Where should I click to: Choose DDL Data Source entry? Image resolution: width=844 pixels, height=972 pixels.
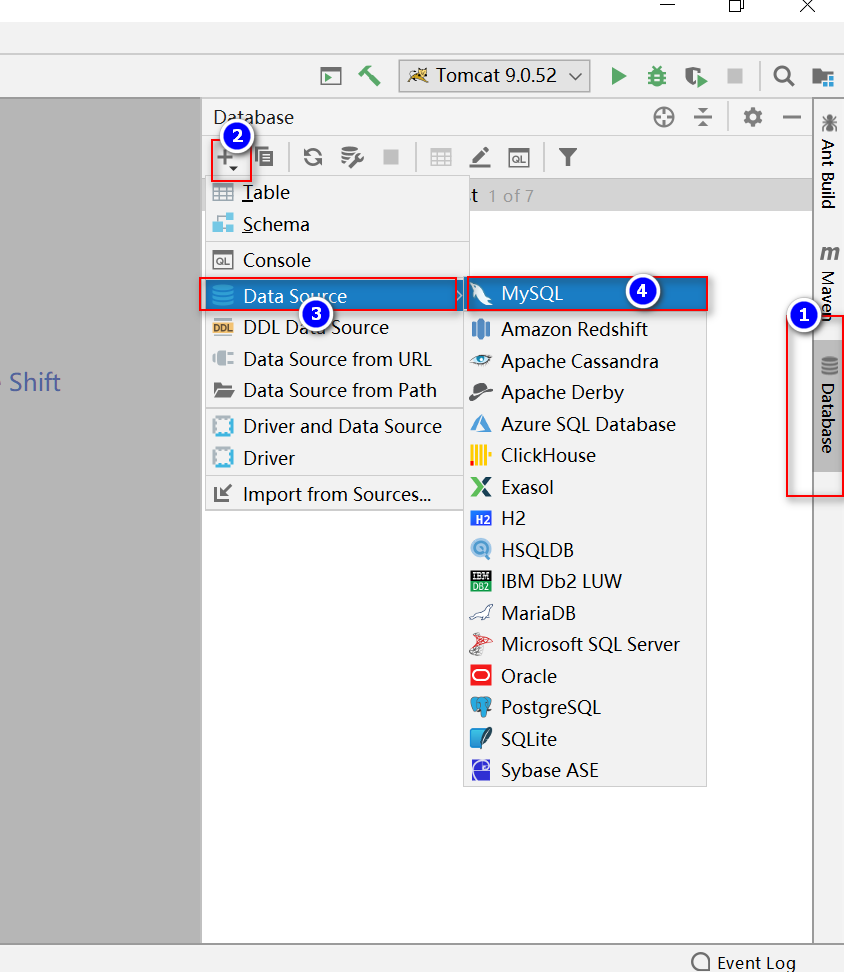(335, 327)
